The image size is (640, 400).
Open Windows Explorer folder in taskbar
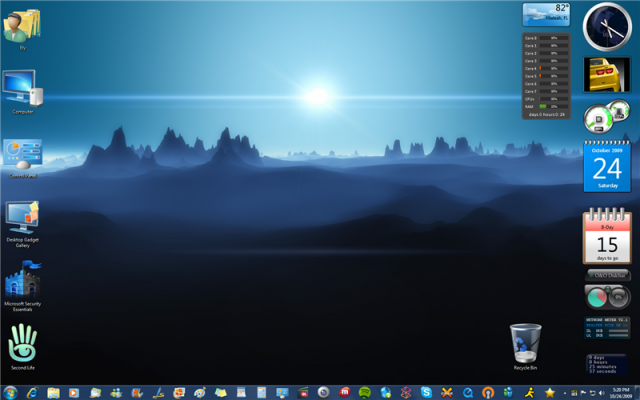pos(53,393)
